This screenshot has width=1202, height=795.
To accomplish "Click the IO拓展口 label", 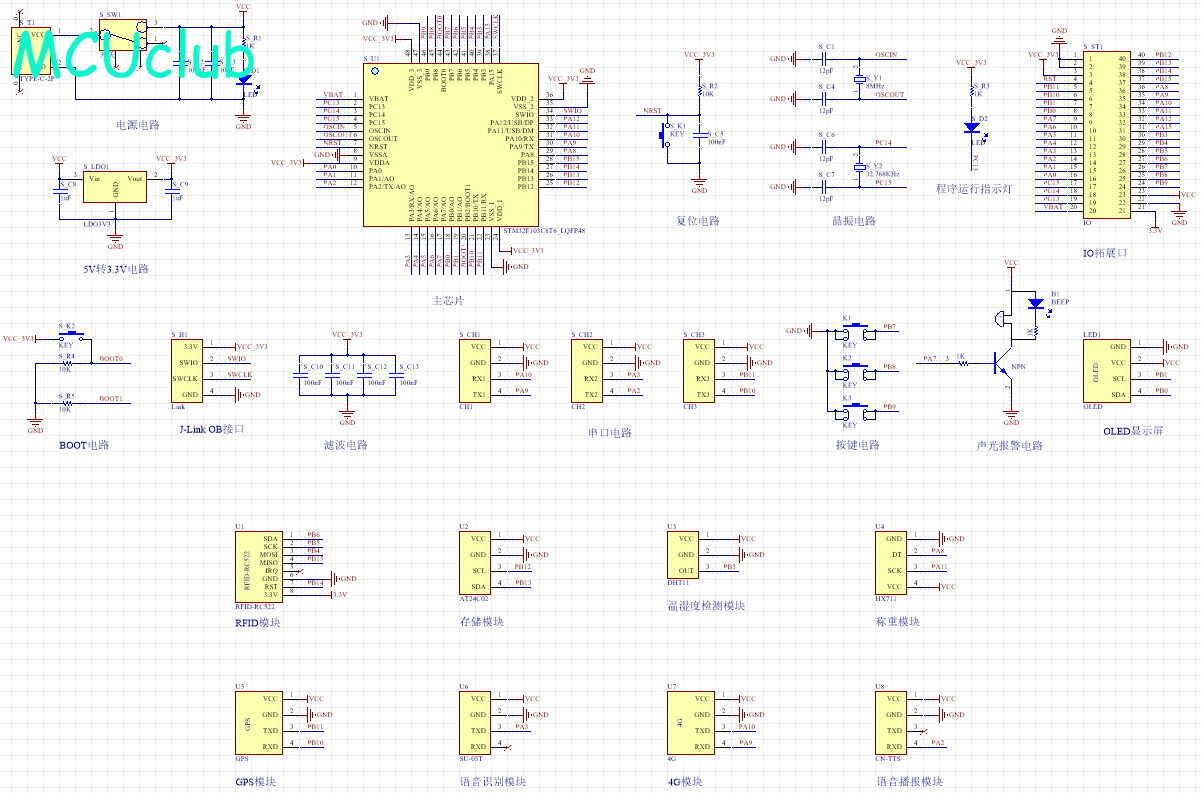I will (x=1105, y=253).
